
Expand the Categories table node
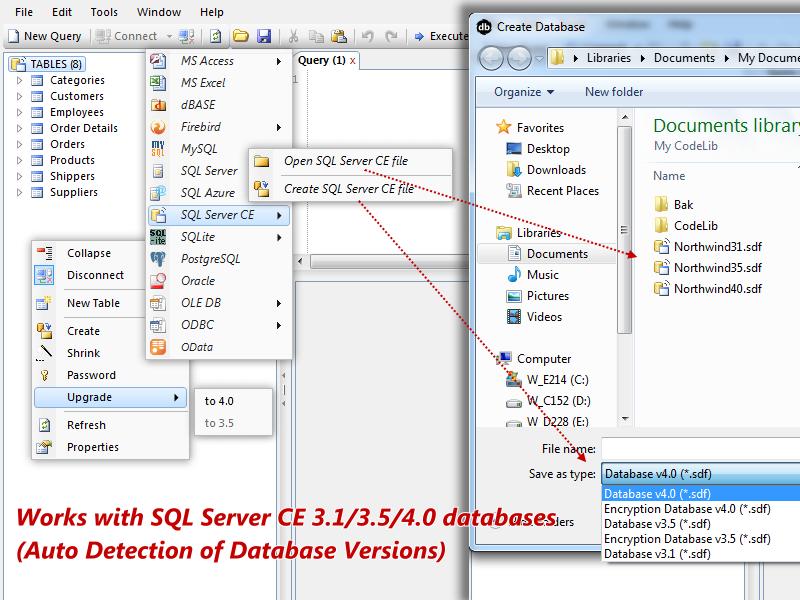19,80
